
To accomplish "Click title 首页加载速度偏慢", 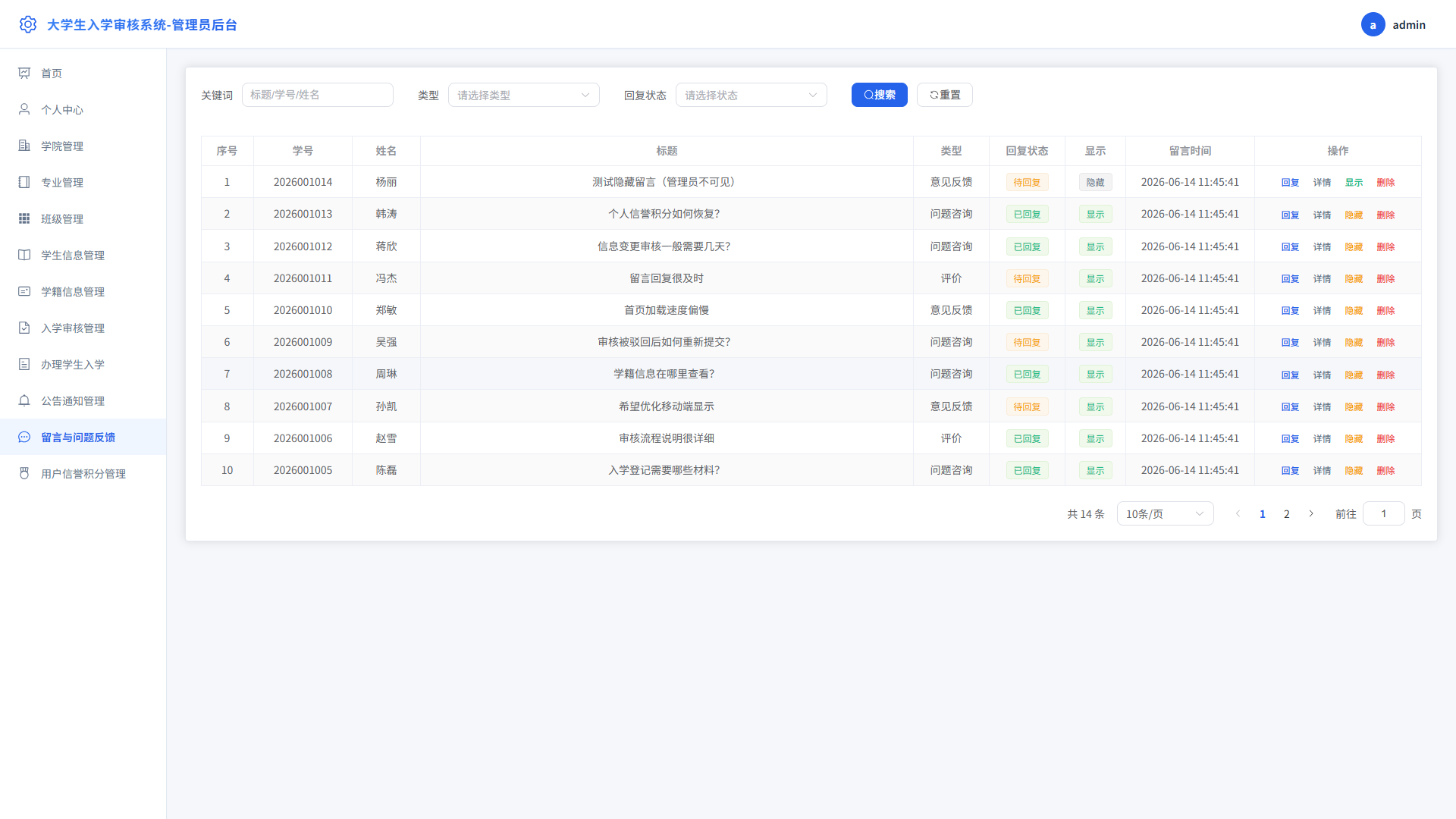I will [x=667, y=310].
